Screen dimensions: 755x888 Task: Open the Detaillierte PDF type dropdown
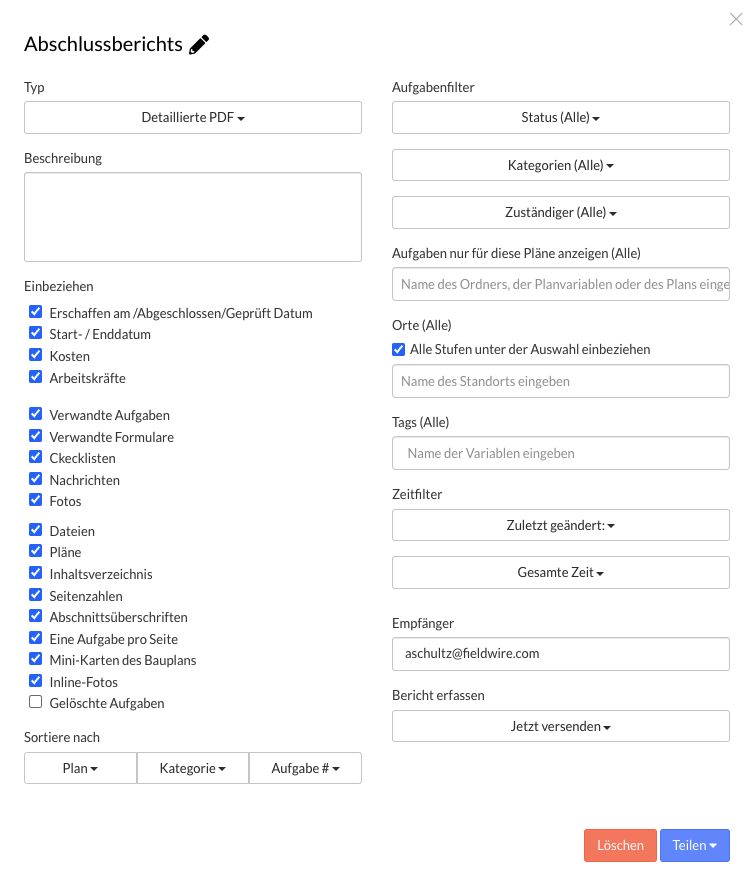[193, 117]
